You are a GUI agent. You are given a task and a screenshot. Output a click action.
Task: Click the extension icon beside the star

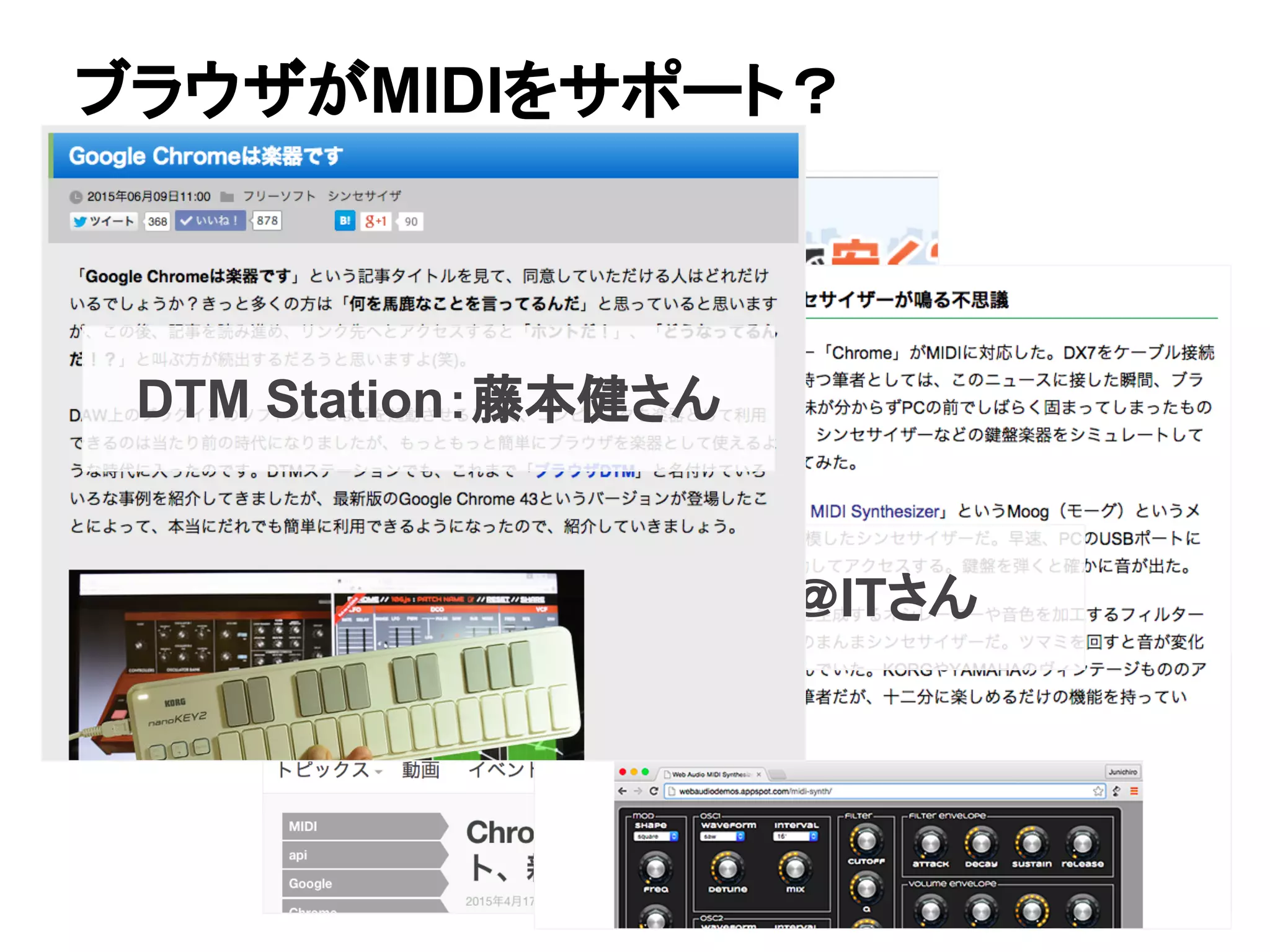tap(1117, 791)
